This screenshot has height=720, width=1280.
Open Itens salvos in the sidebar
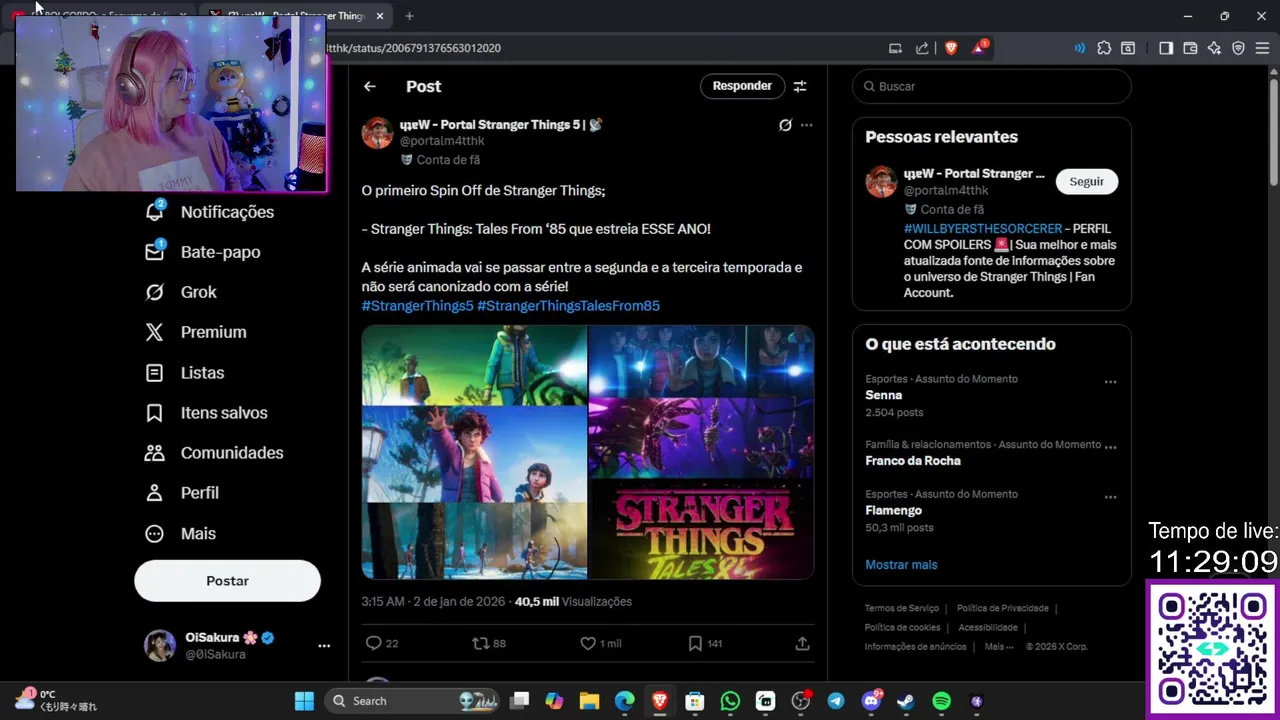(206, 413)
